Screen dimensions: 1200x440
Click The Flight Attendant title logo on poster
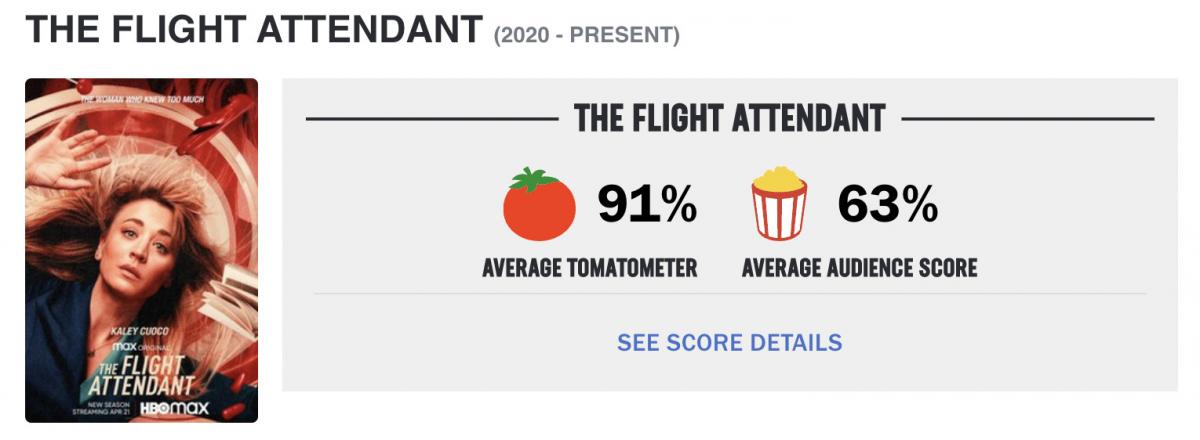pos(141,371)
